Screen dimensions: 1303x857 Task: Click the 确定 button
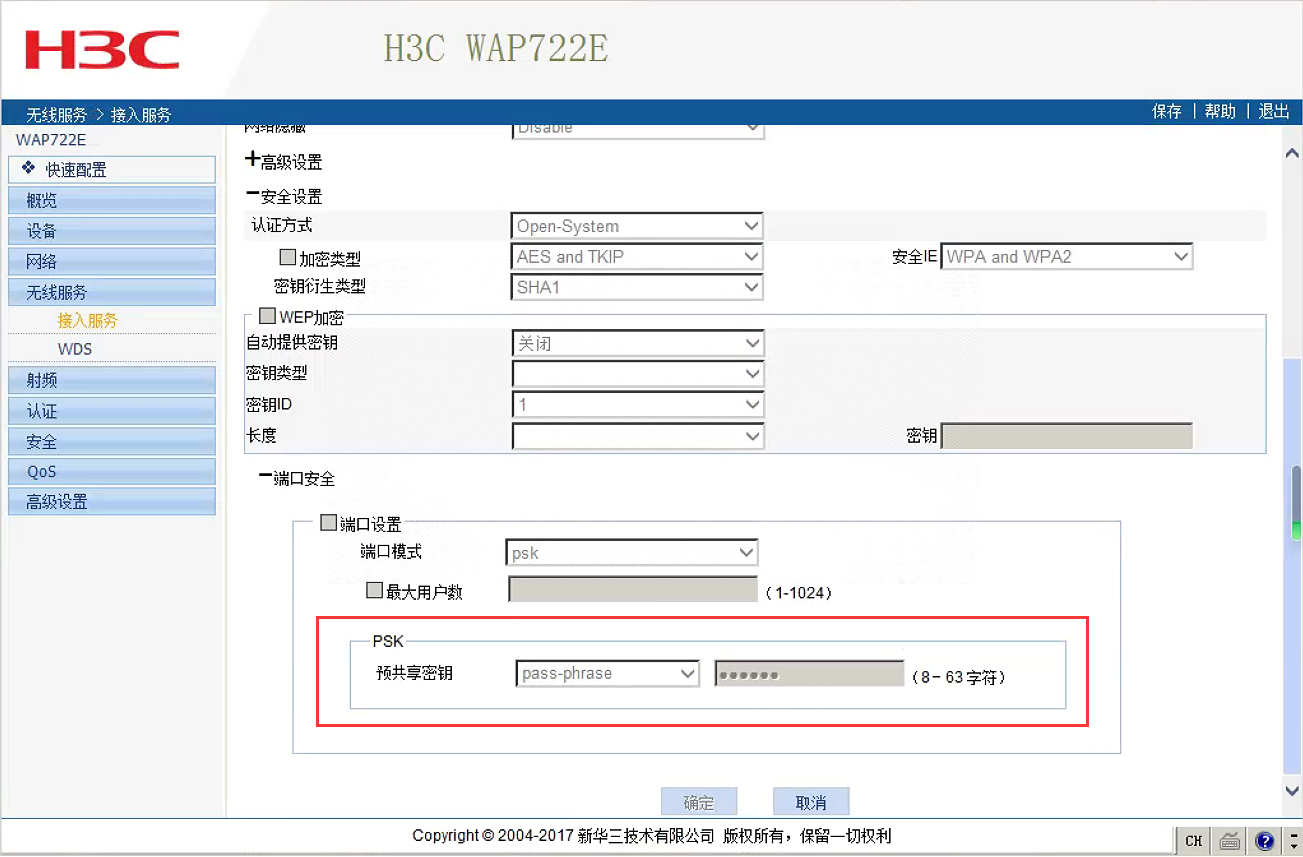[x=699, y=802]
